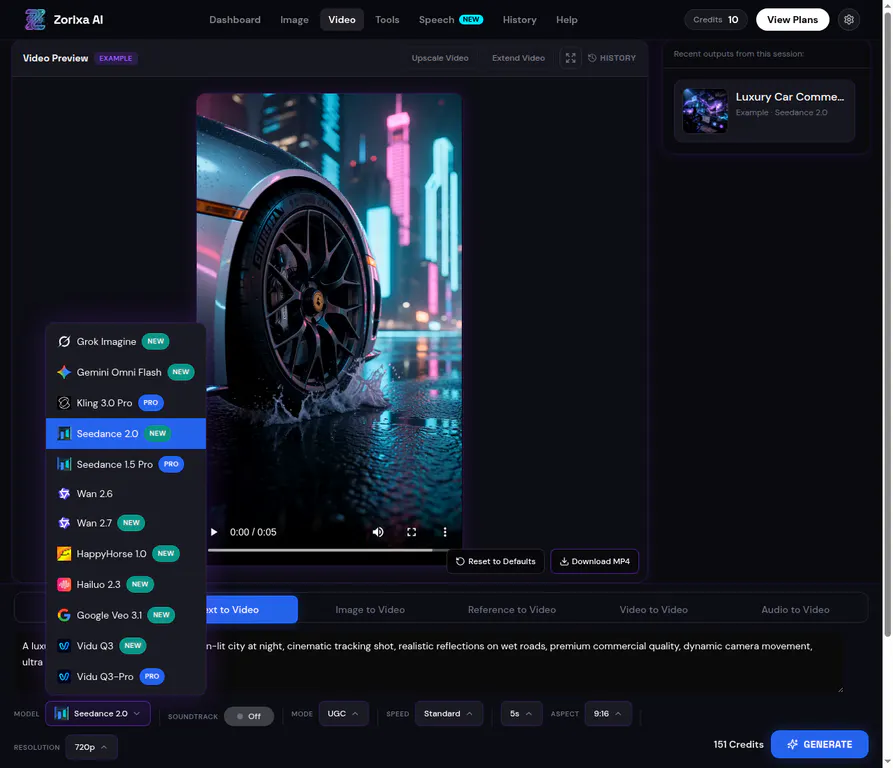Click the Zorixa AI logo icon
Image resolution: width=893 pixels, height=768 pixels.
(35, 19)
